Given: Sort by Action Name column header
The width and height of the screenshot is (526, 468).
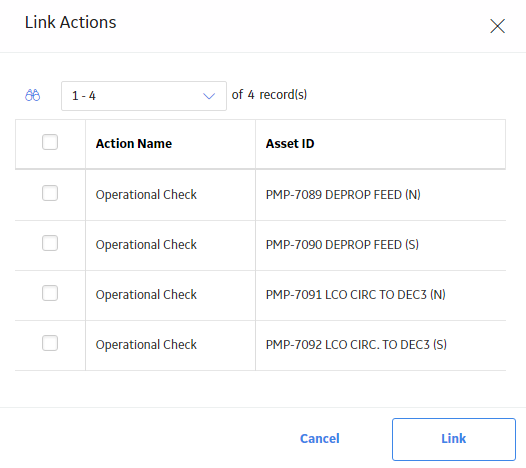Looking at the screenshot, I should coord(134,144).
